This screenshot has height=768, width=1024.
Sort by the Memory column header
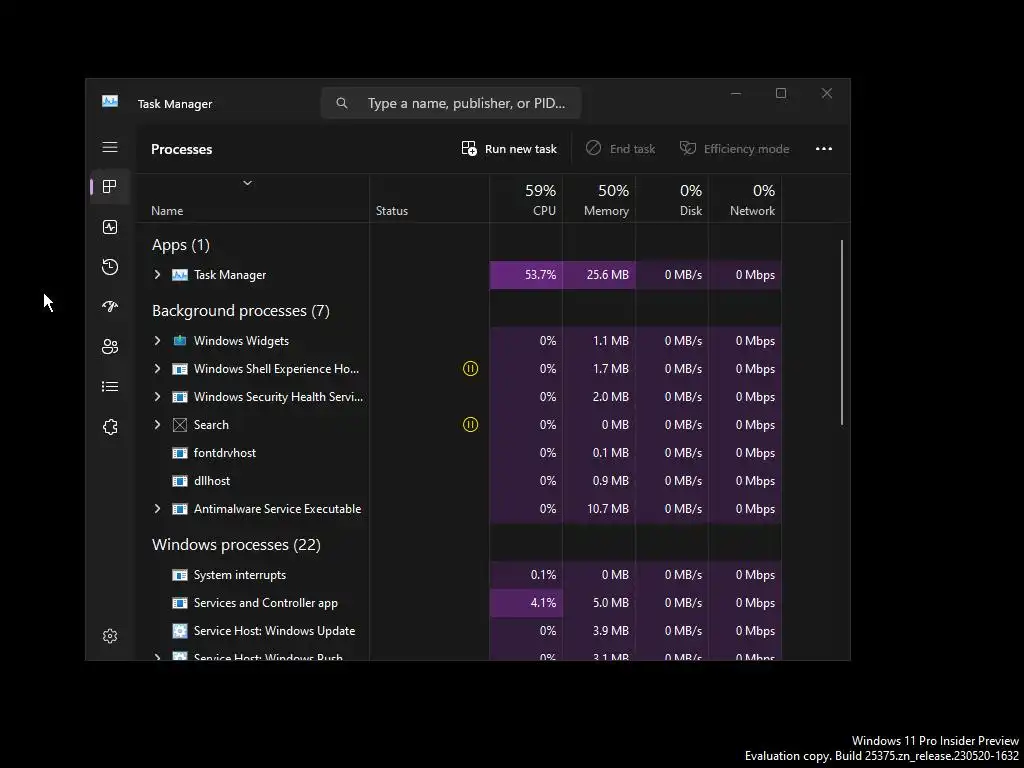pos(599,199)
